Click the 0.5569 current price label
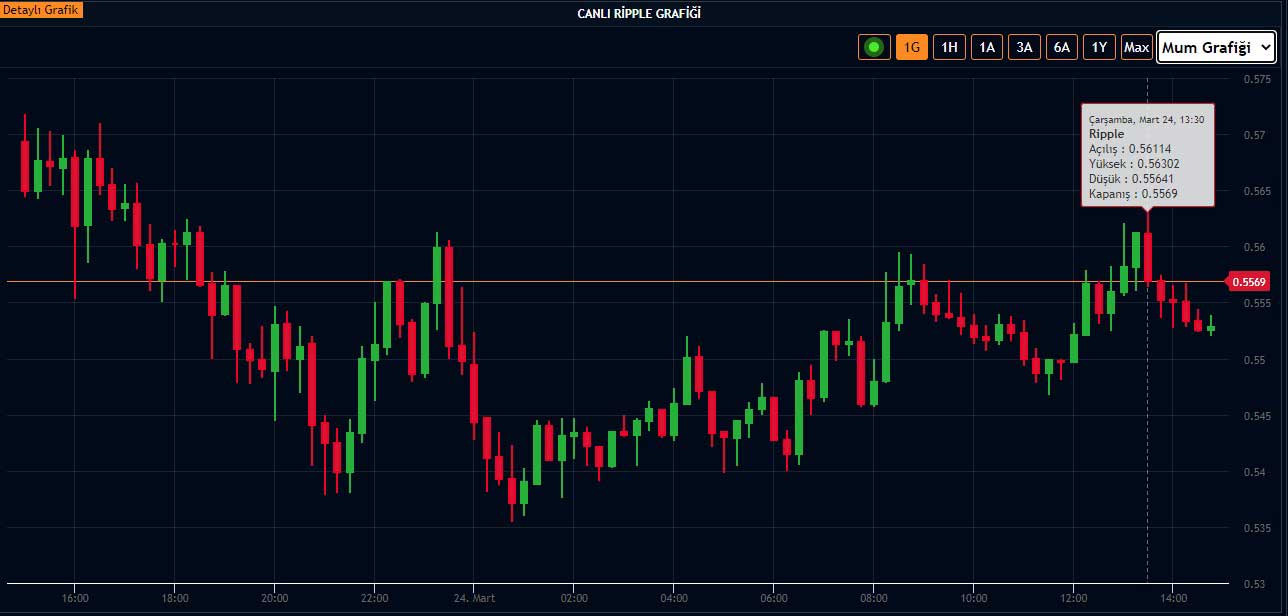The image size is (1288, 616). 1248,282
